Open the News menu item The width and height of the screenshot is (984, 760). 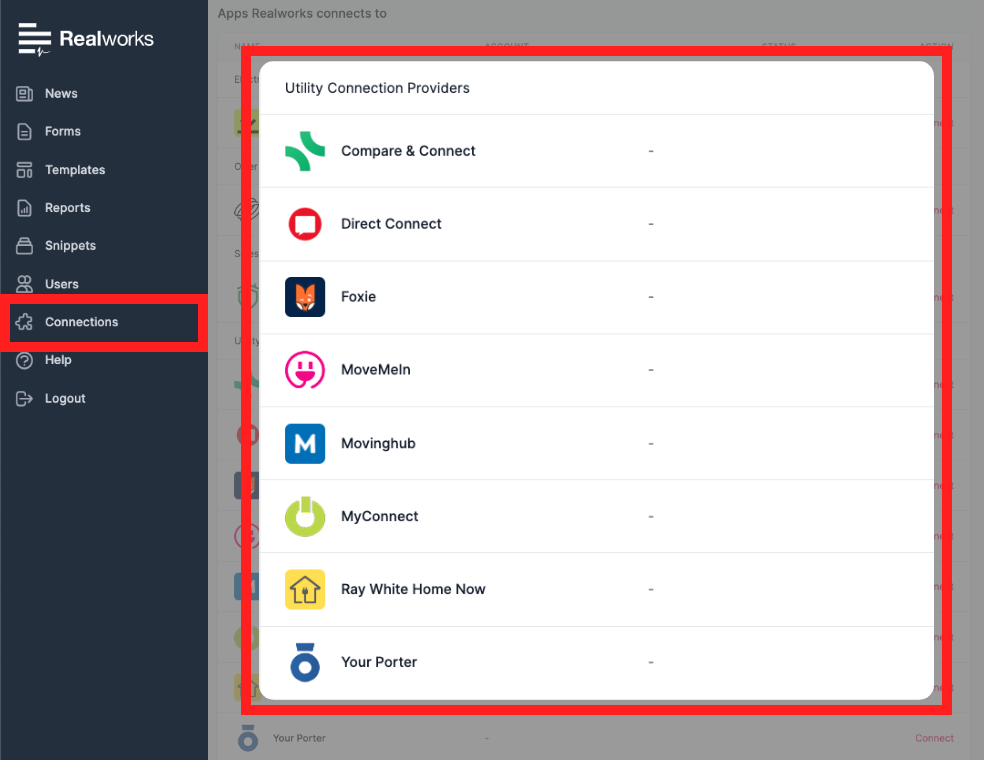pyautogui.click(x=62, y=94)
